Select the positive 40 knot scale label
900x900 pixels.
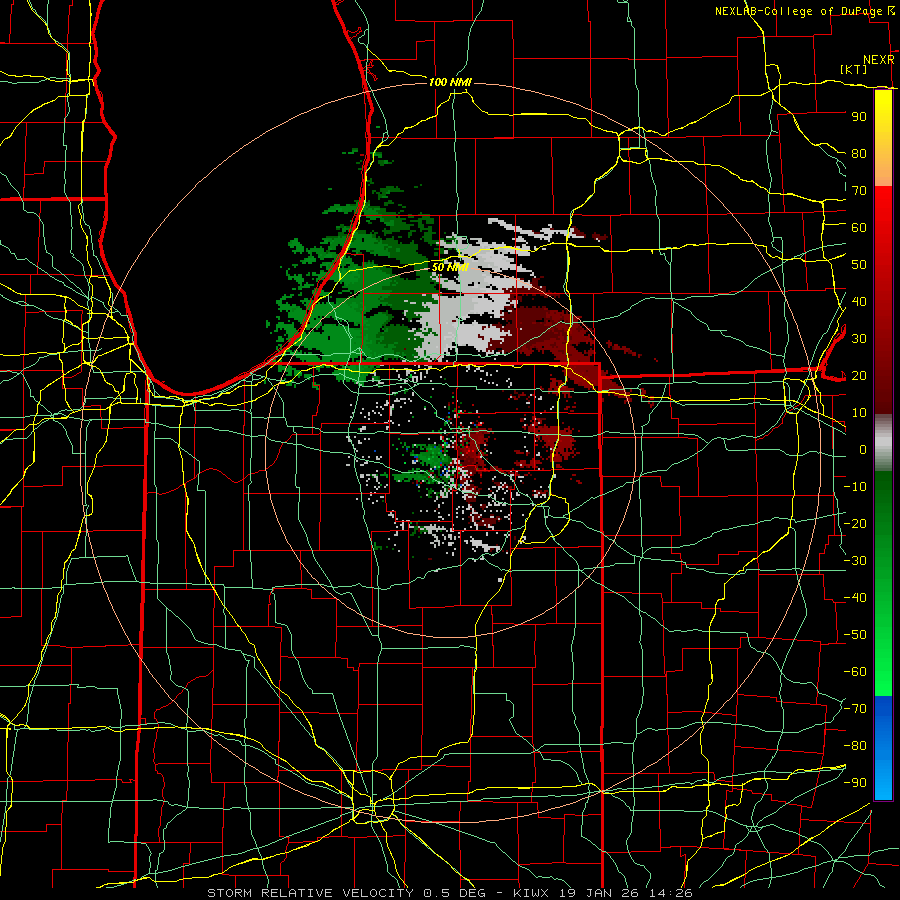pos(859,302)
